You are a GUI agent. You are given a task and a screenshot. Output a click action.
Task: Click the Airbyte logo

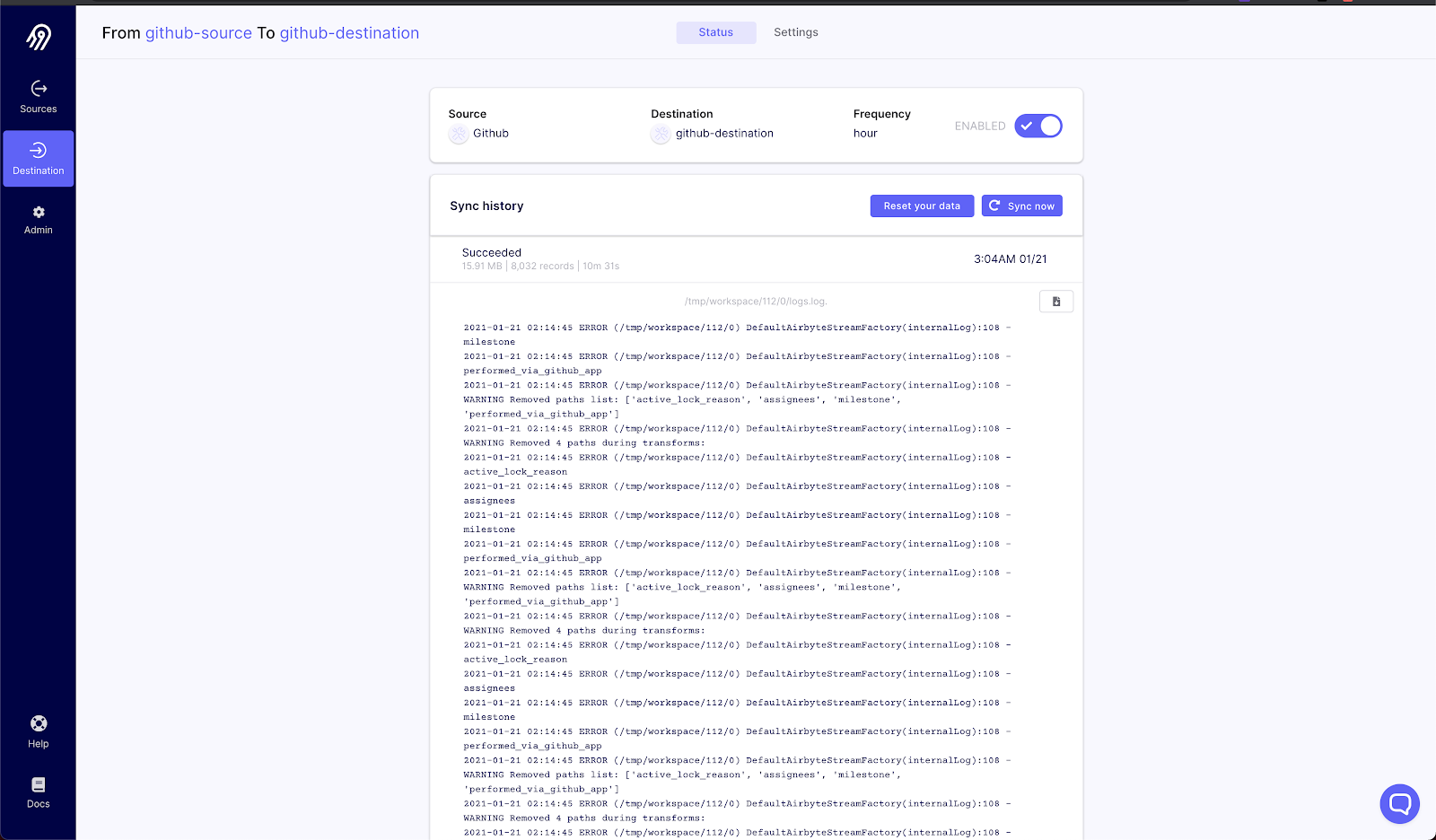[38, 36]
